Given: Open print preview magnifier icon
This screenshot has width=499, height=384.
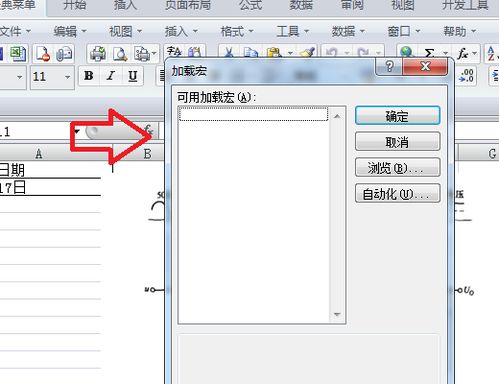Looking at the screenshot, I should 120,54.
